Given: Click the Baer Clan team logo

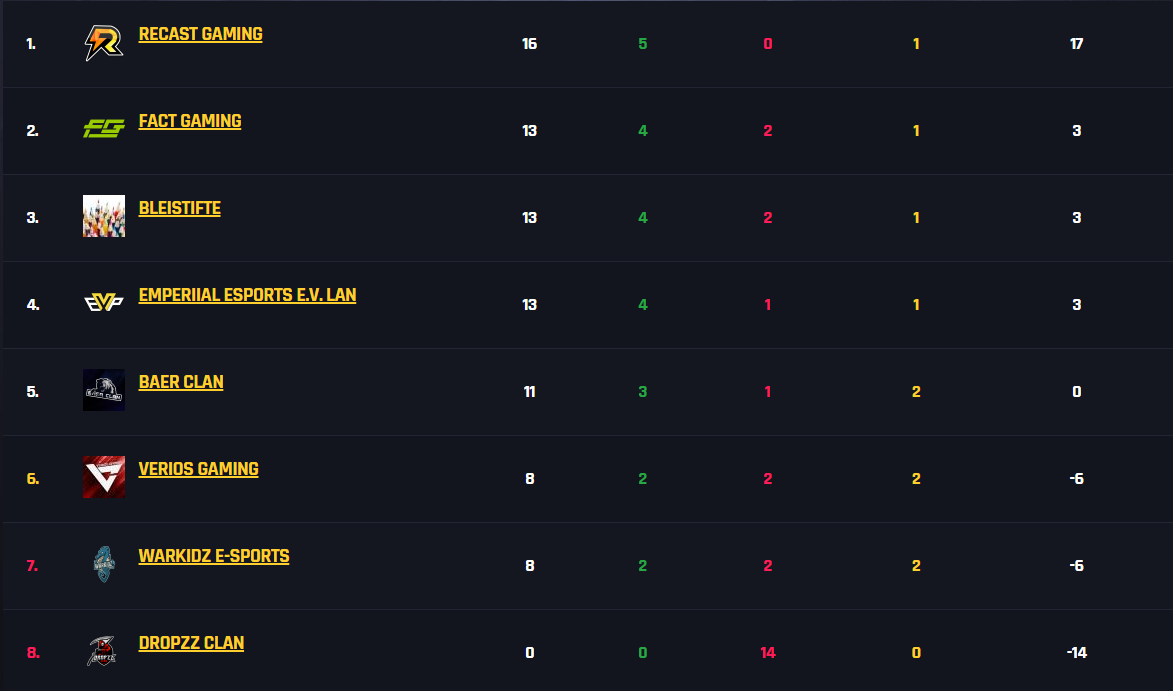Looking at the screenshot, I should click(x=104, y=390).
